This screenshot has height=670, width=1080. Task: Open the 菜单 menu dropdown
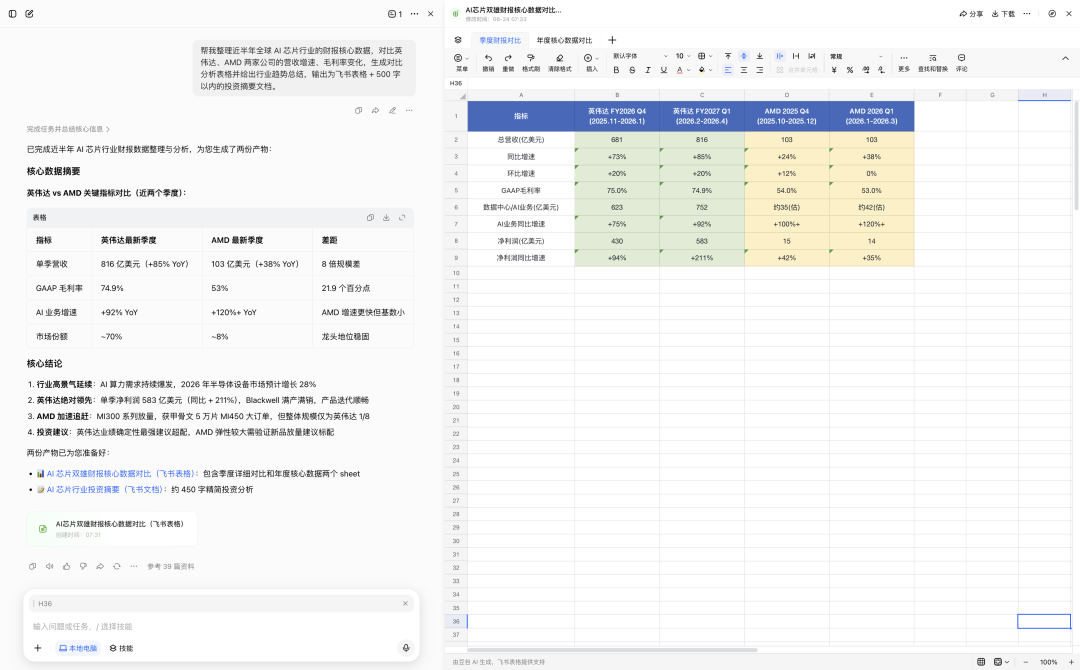[x=461, y=62]
